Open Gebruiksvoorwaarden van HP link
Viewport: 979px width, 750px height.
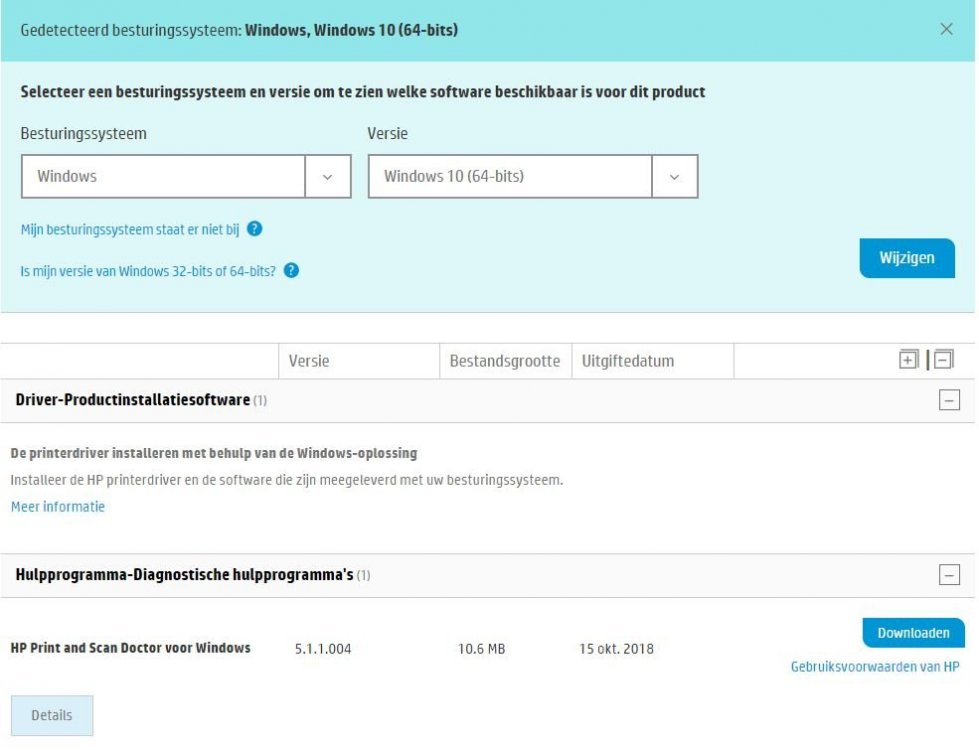tap(875, 667)
